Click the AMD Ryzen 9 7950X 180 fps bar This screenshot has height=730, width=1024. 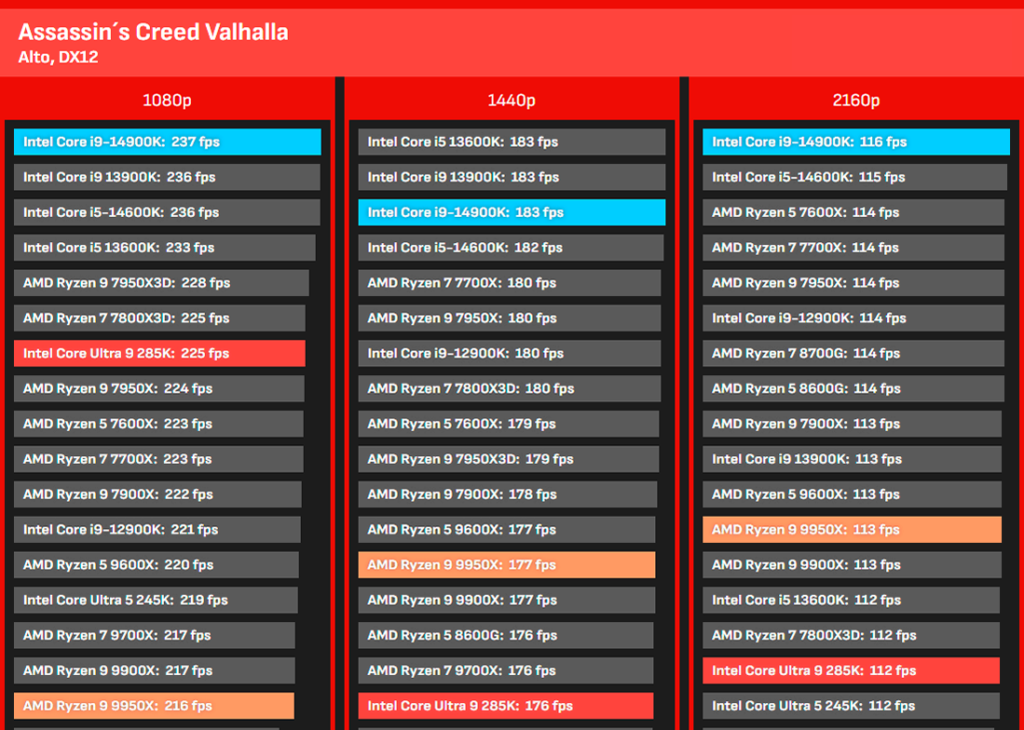(509, 318)
